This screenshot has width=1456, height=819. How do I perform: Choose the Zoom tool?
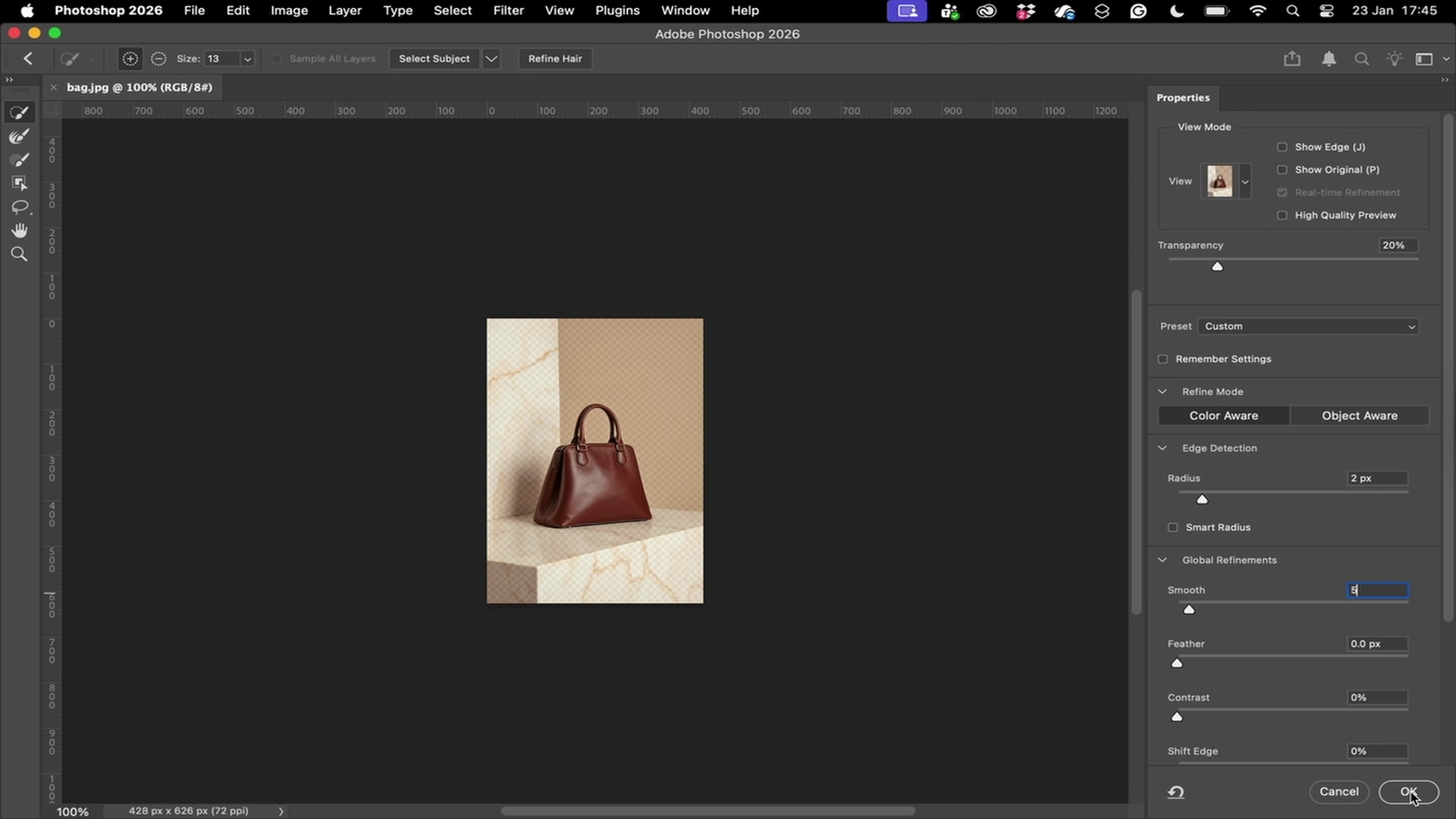[x=19, y=254]
